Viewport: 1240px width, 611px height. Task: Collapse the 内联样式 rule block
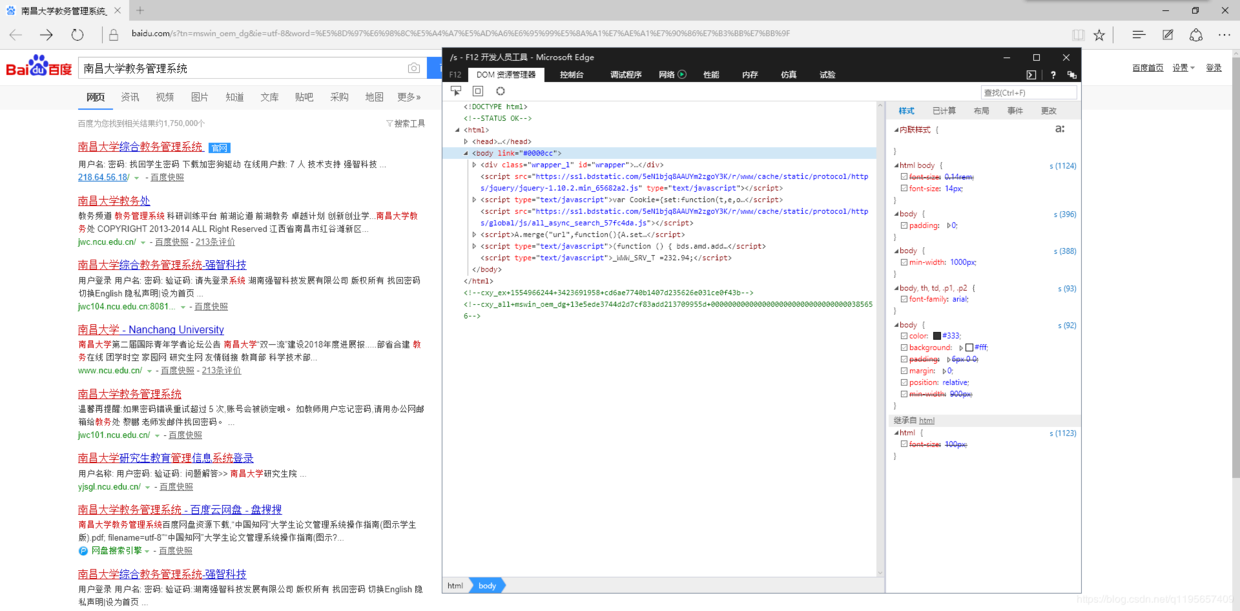(x=896, y=130)
